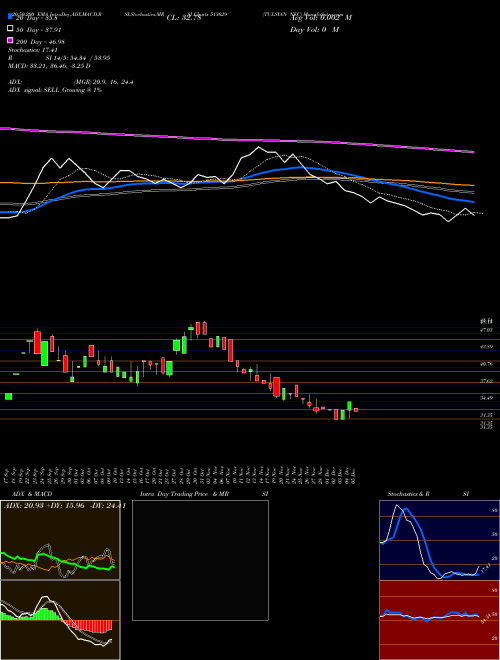500x660 pixels.
Task: Click the ADX (MGR) 20.9, 16, 24.4 line
Action: [71, 82]
